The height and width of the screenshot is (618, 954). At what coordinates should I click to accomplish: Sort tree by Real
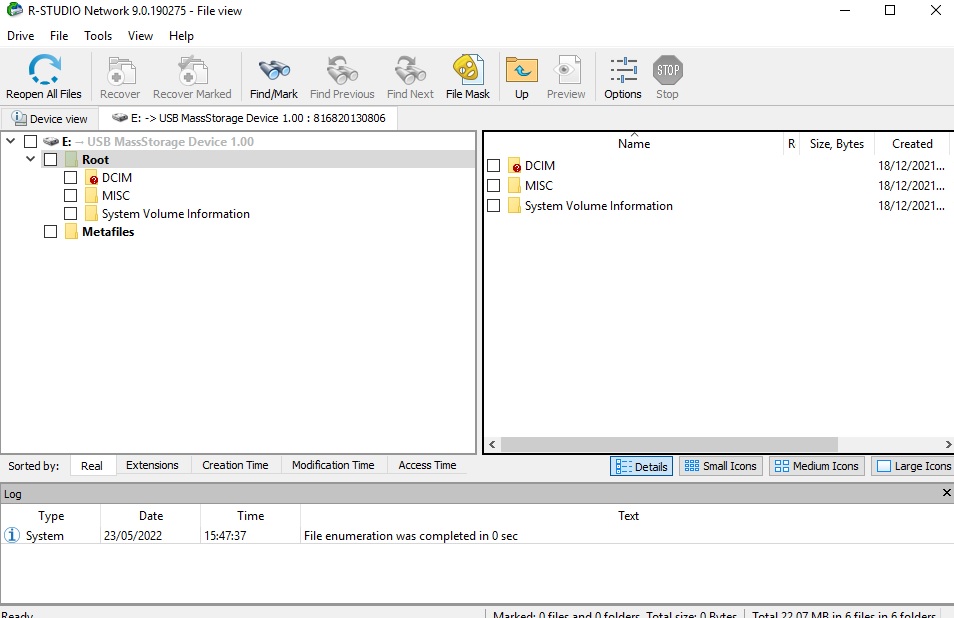(92, 465)
